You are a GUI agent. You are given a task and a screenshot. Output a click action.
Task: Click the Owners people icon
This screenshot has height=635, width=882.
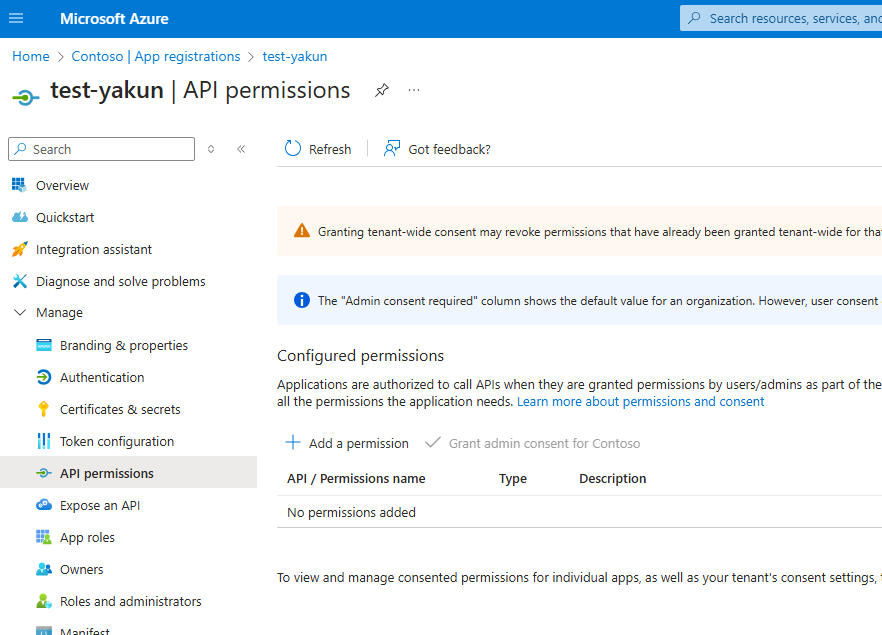tap(44, 569)
